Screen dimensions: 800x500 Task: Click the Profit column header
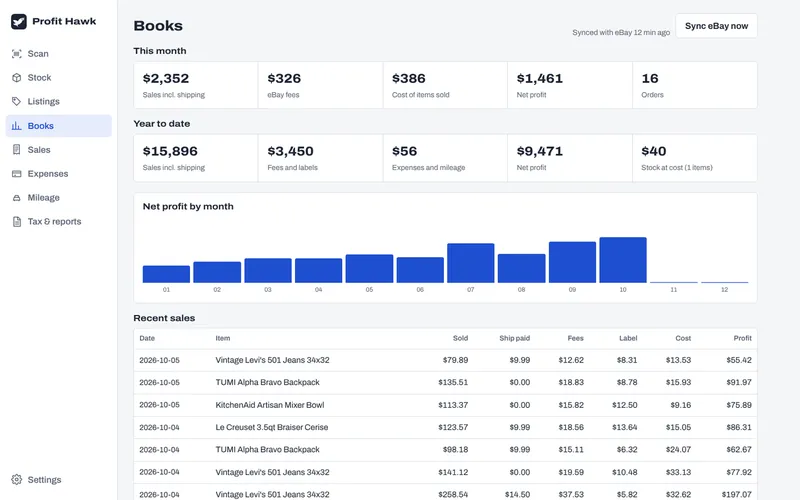click(742, 338)
